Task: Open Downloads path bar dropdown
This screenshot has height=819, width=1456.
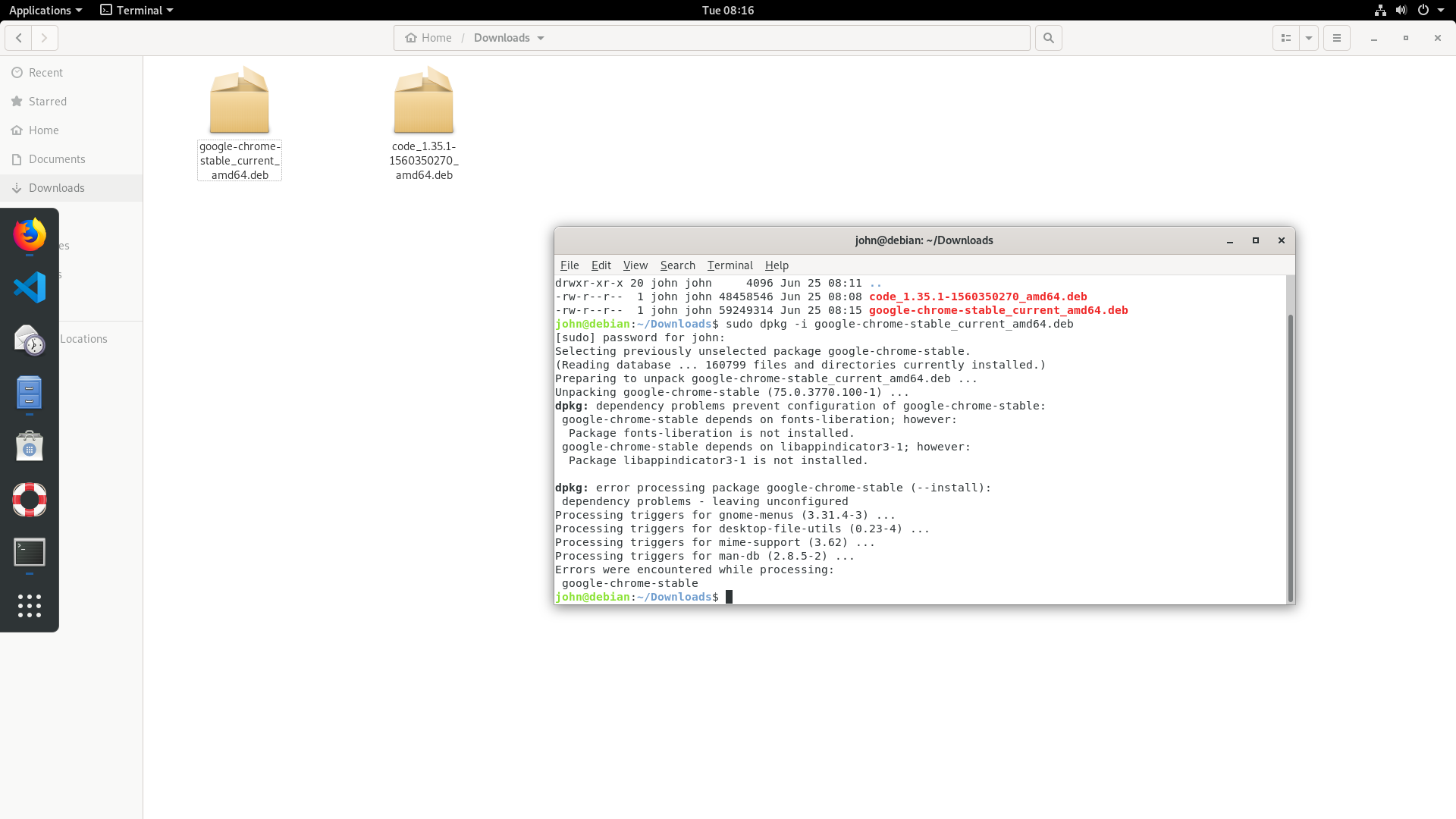Action: pos(541,38)
